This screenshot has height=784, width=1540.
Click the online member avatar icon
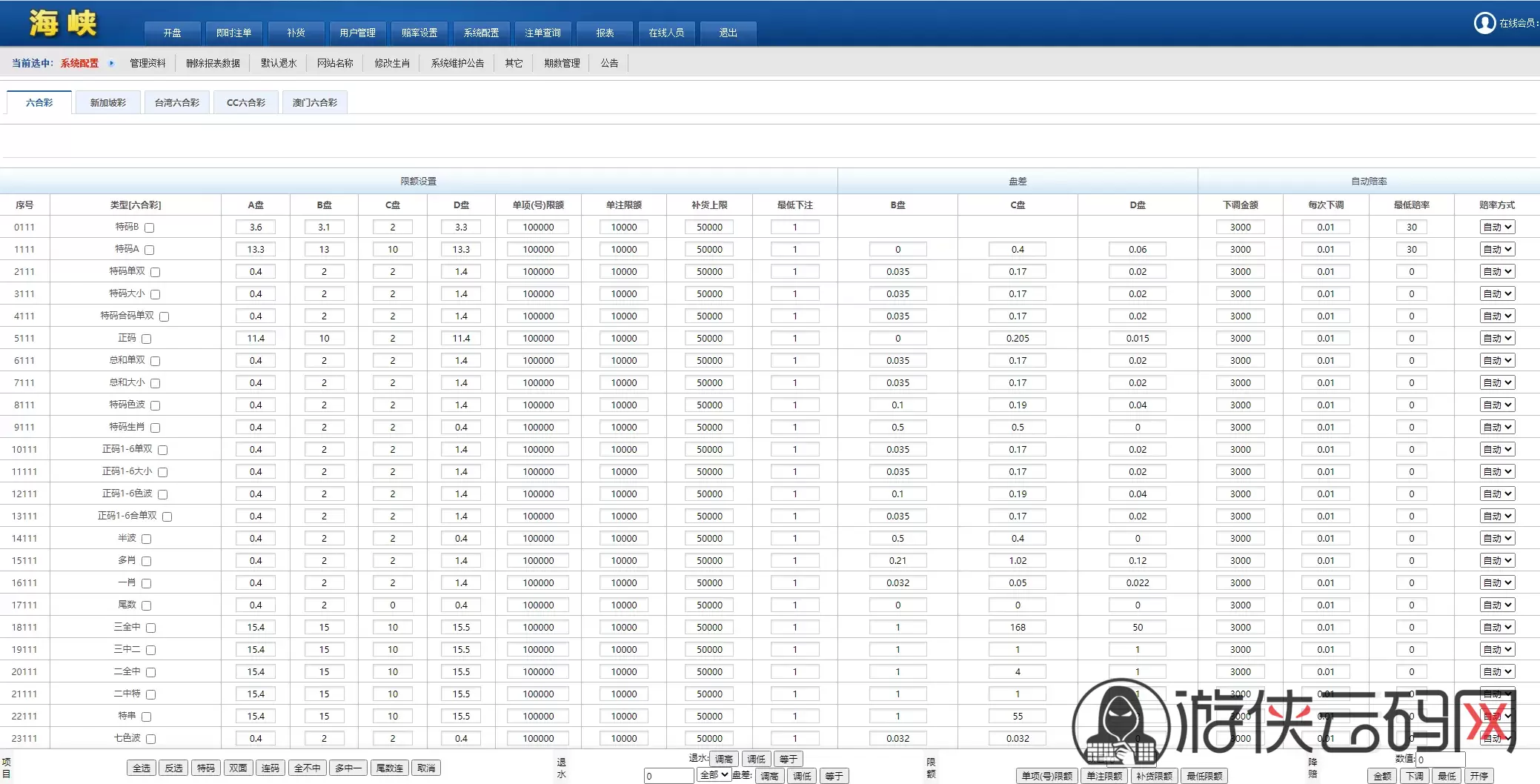point(1484,23)
